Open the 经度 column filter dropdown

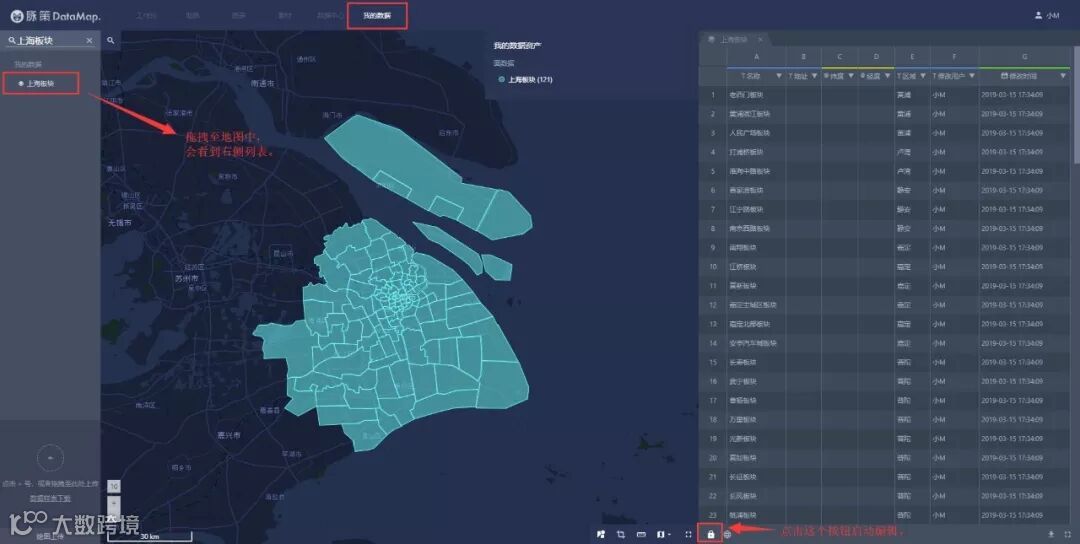coord(888,76)
